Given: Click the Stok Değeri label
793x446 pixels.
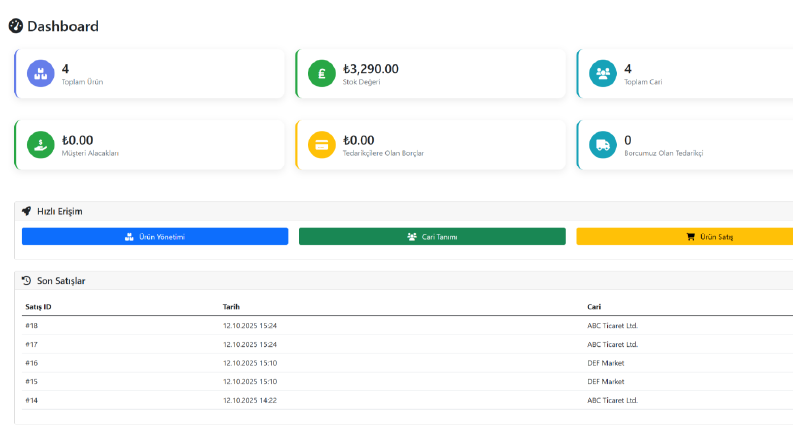Looking at the screenshot, I should [x=362, y=82].
